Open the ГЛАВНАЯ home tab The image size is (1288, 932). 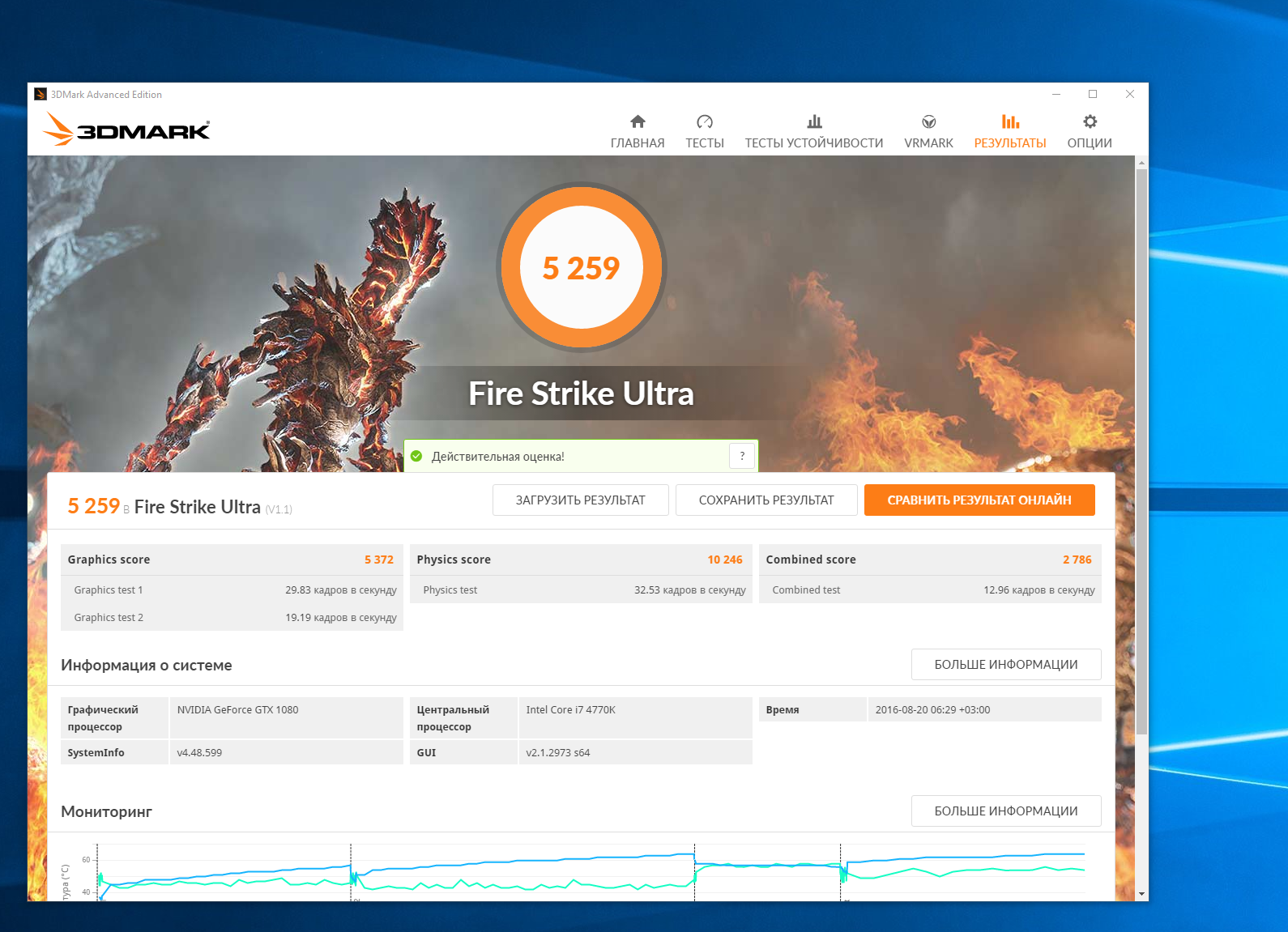click(x=638, y=132)
